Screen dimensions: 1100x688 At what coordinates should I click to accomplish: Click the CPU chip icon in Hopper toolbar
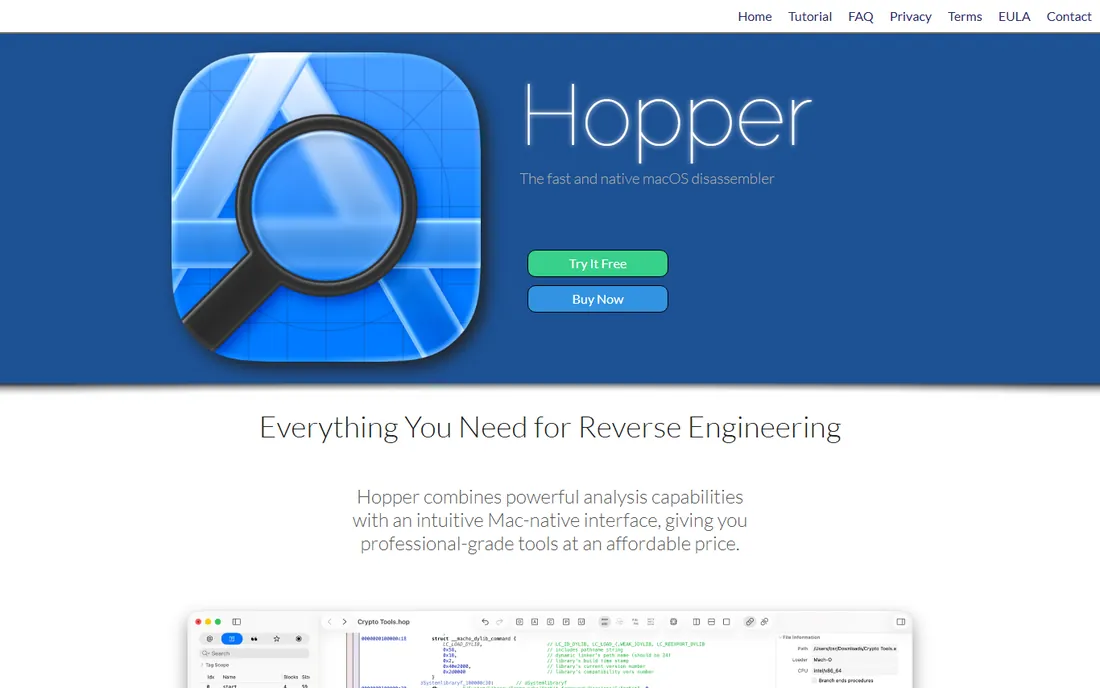click(673, 621)
